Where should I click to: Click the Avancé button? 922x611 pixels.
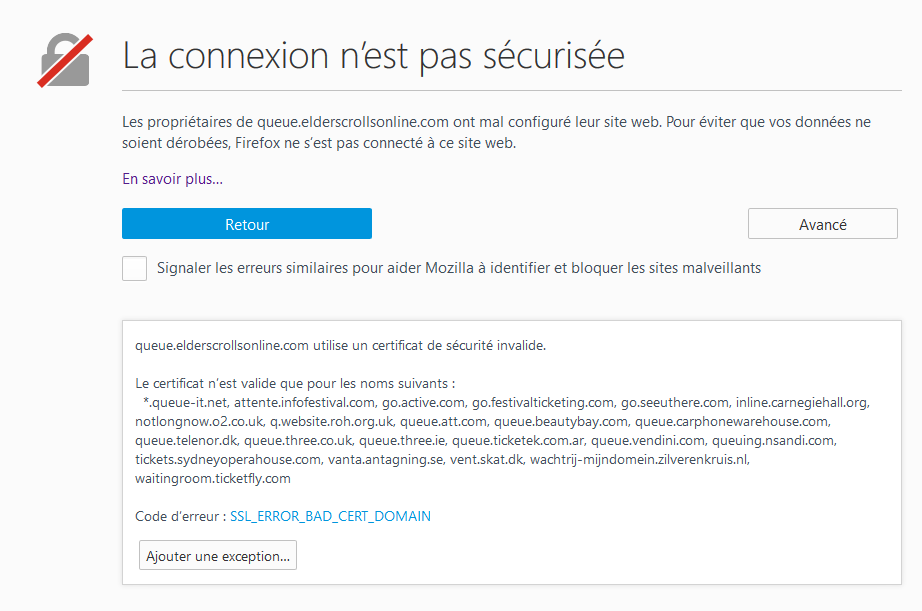coord(822,224)
